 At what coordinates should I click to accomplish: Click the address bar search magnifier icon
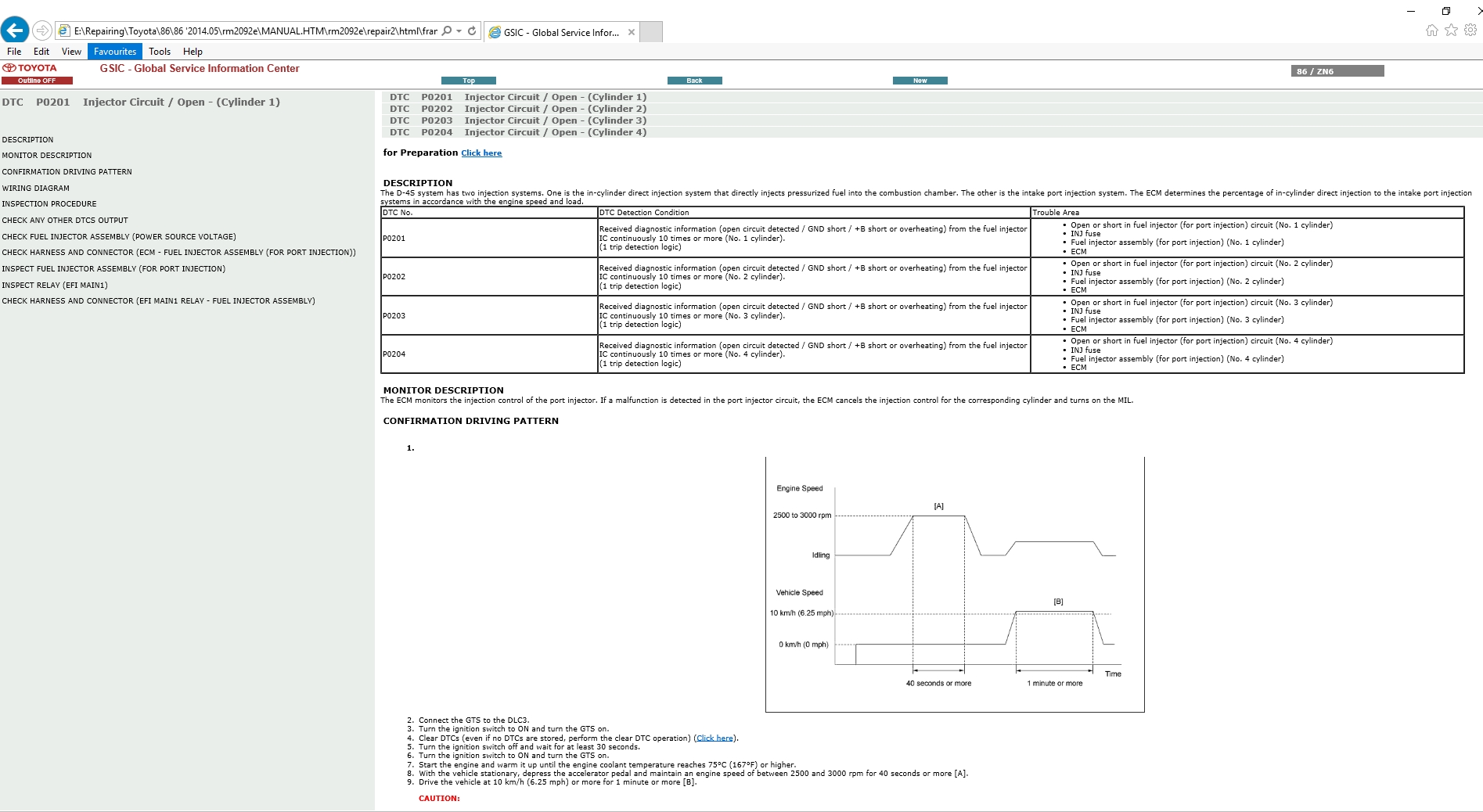(x=446, y=31)
